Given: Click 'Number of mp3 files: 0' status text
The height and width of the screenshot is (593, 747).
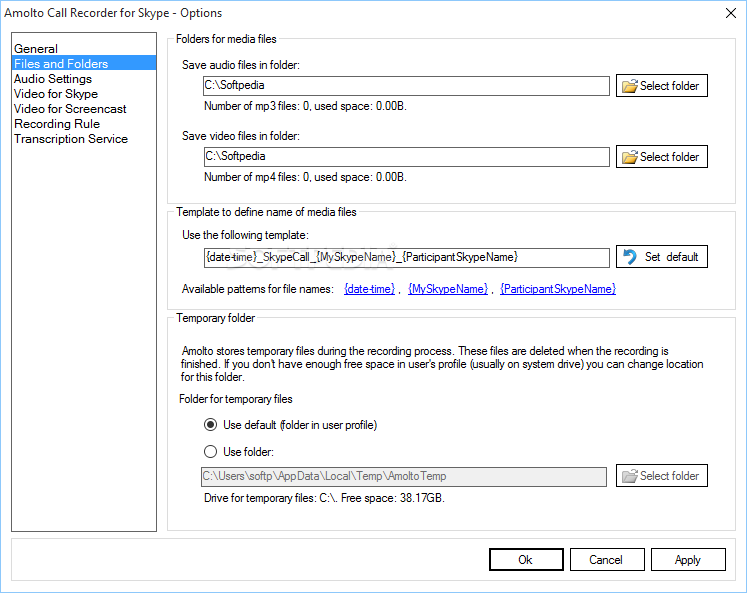Looking at the screenshot, I should [305, 106].
